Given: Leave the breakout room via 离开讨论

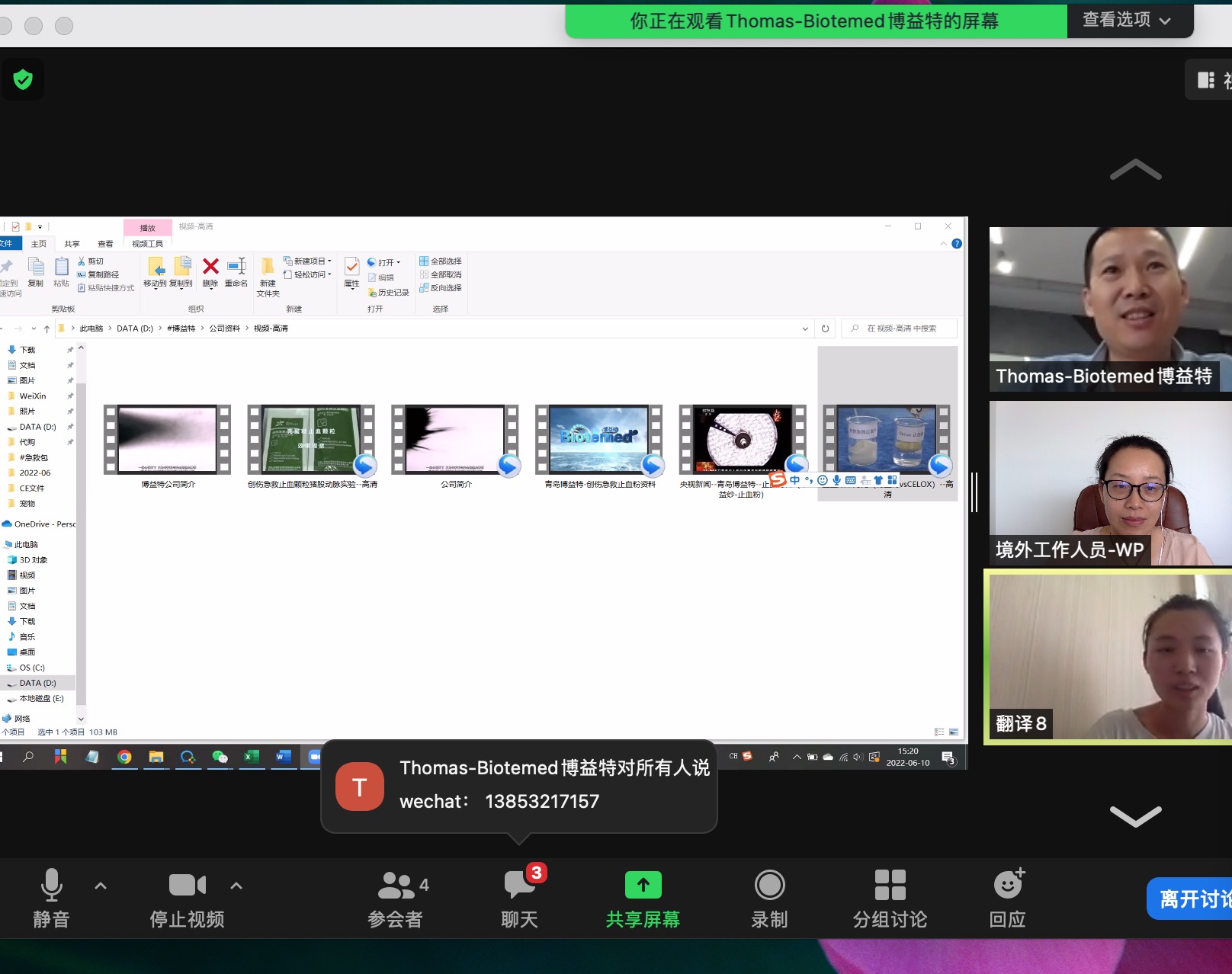Looking at the screenshot, I should [x=1189, y=899].
